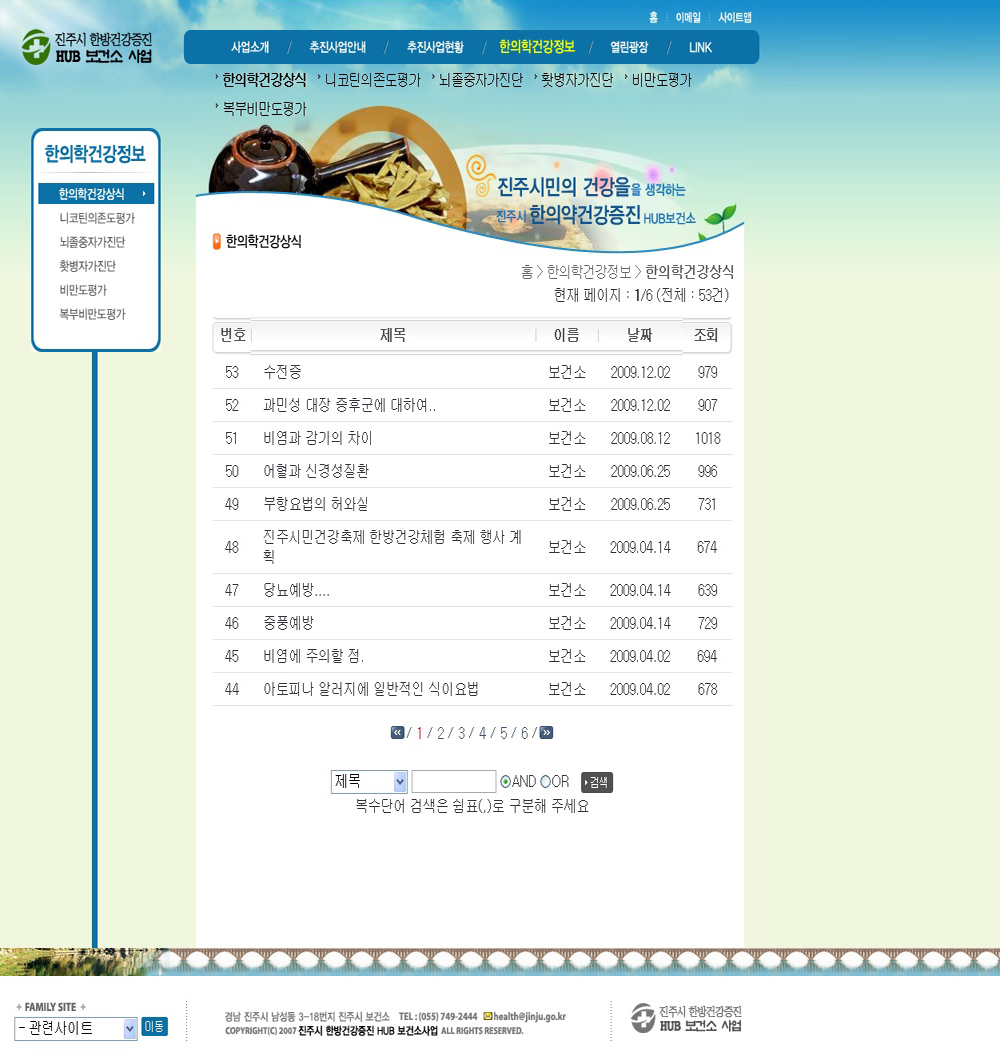
Task: Select the AND search radio button
Action: (x=505, y=782)
